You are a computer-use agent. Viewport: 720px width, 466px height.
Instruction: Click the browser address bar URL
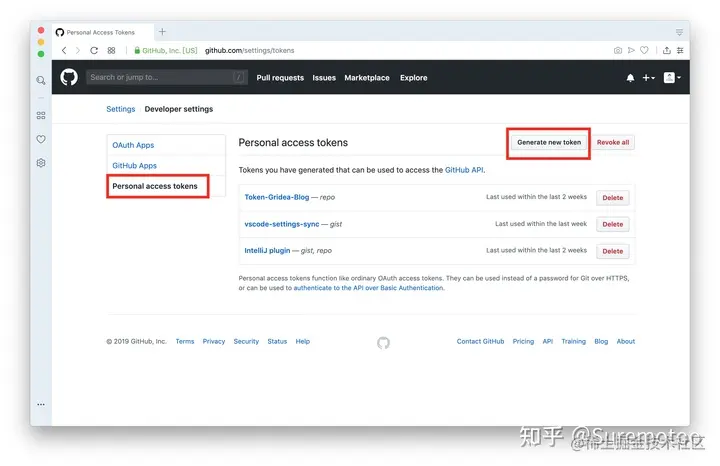249,51
